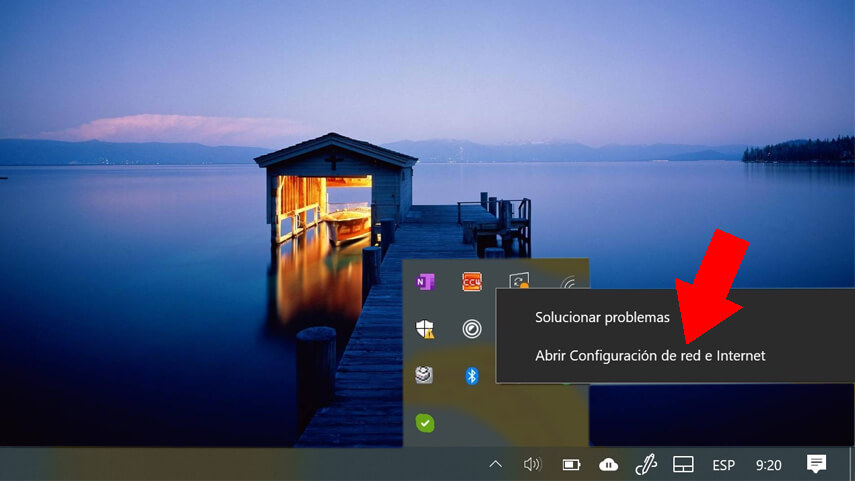Open the cloud sync icon in taskbar
This screenshot has width=855, height=481.
coord(608,465)
